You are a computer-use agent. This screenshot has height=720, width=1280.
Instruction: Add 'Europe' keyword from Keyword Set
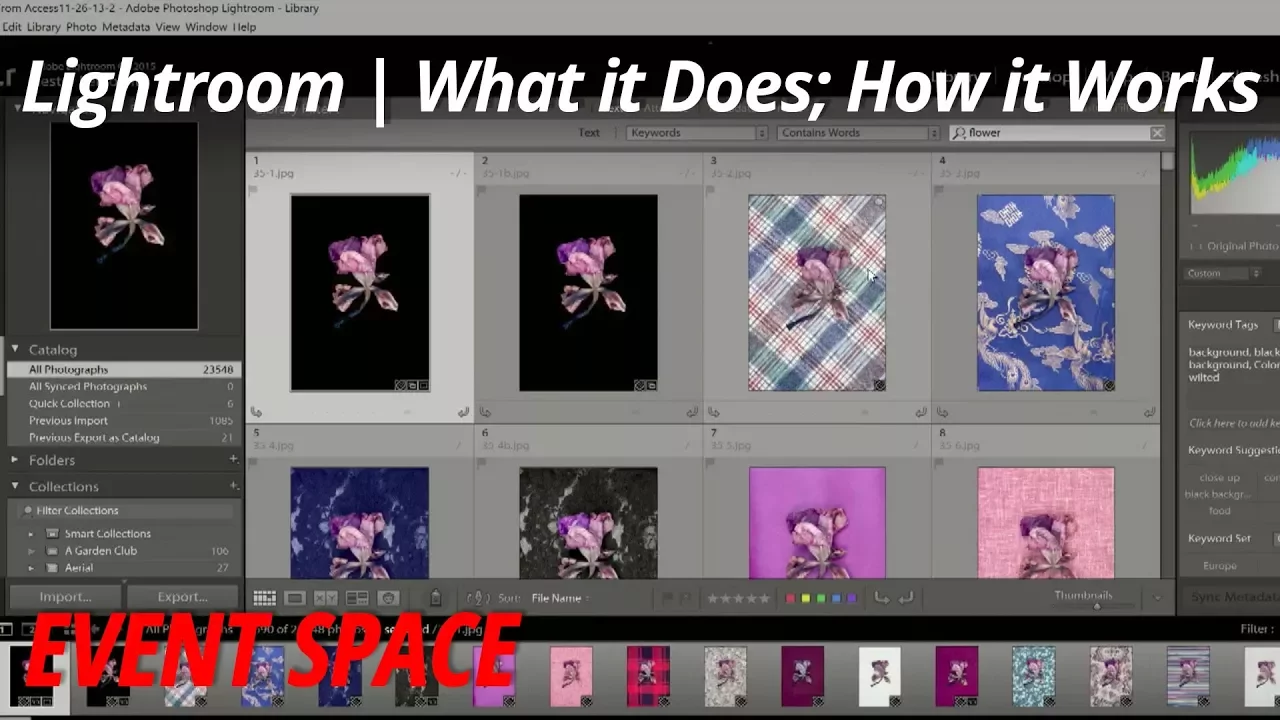click(1219, 566)
